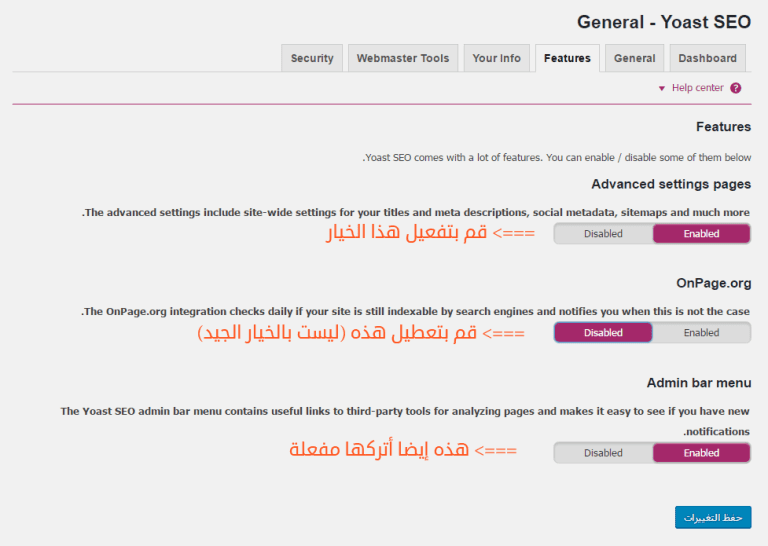Set Admin bar menu to Disabled
Screen dimensions: 768x546
coord(603,453)
